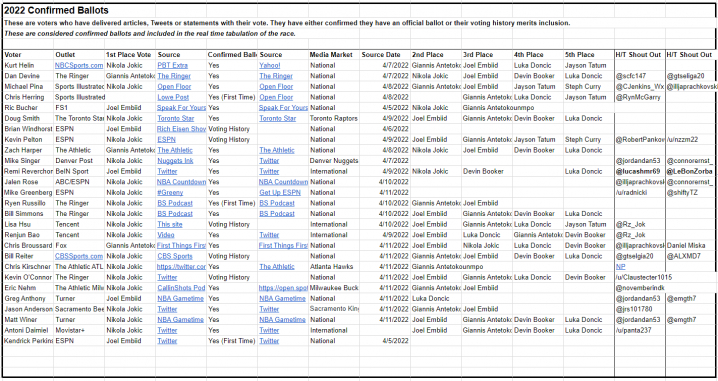
Task: Open CallinShots Pod source link
Action: [x=181, y=288]
